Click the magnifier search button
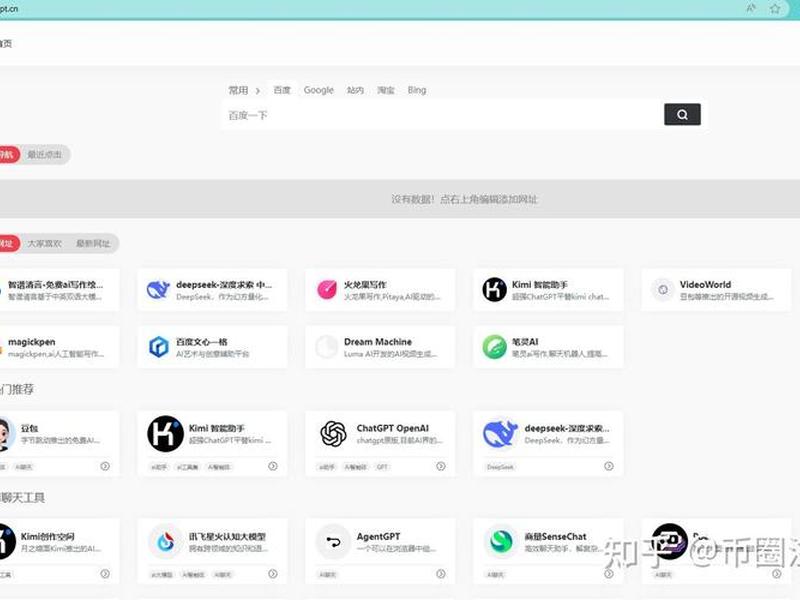The width and height of the screenshot is (800, 600). (682, 114)
